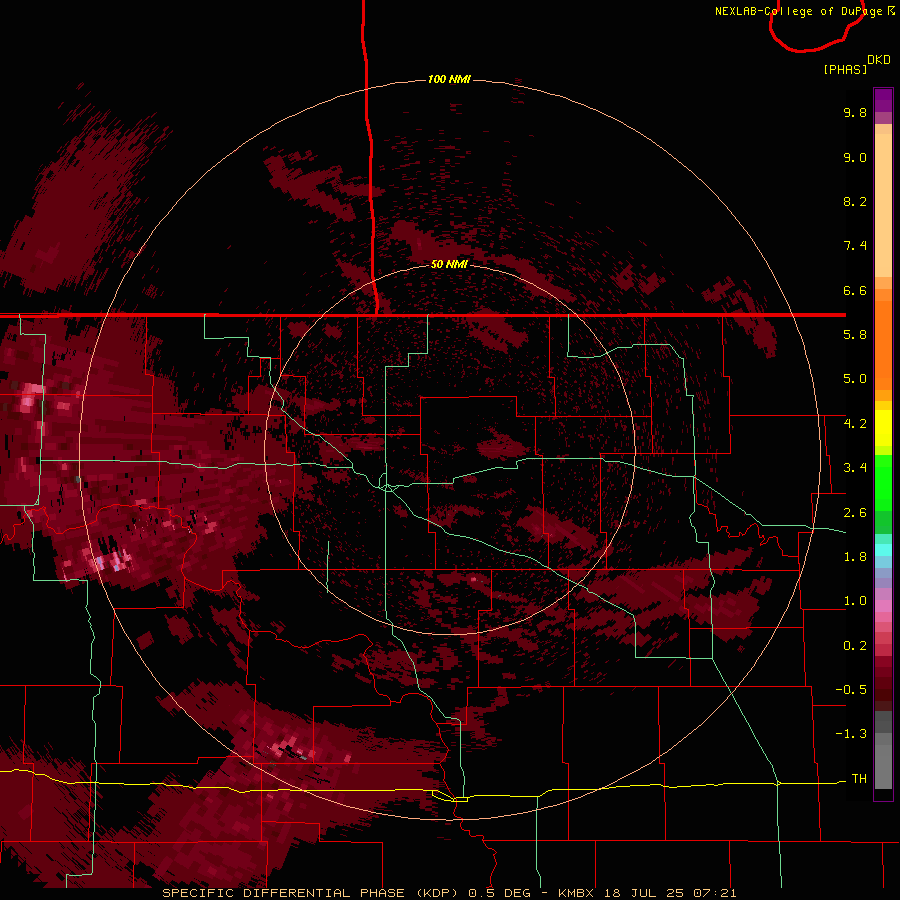Click the 100 NMI range ring label
Viewport: 900px width, 900px height.
tap(449, 79)
